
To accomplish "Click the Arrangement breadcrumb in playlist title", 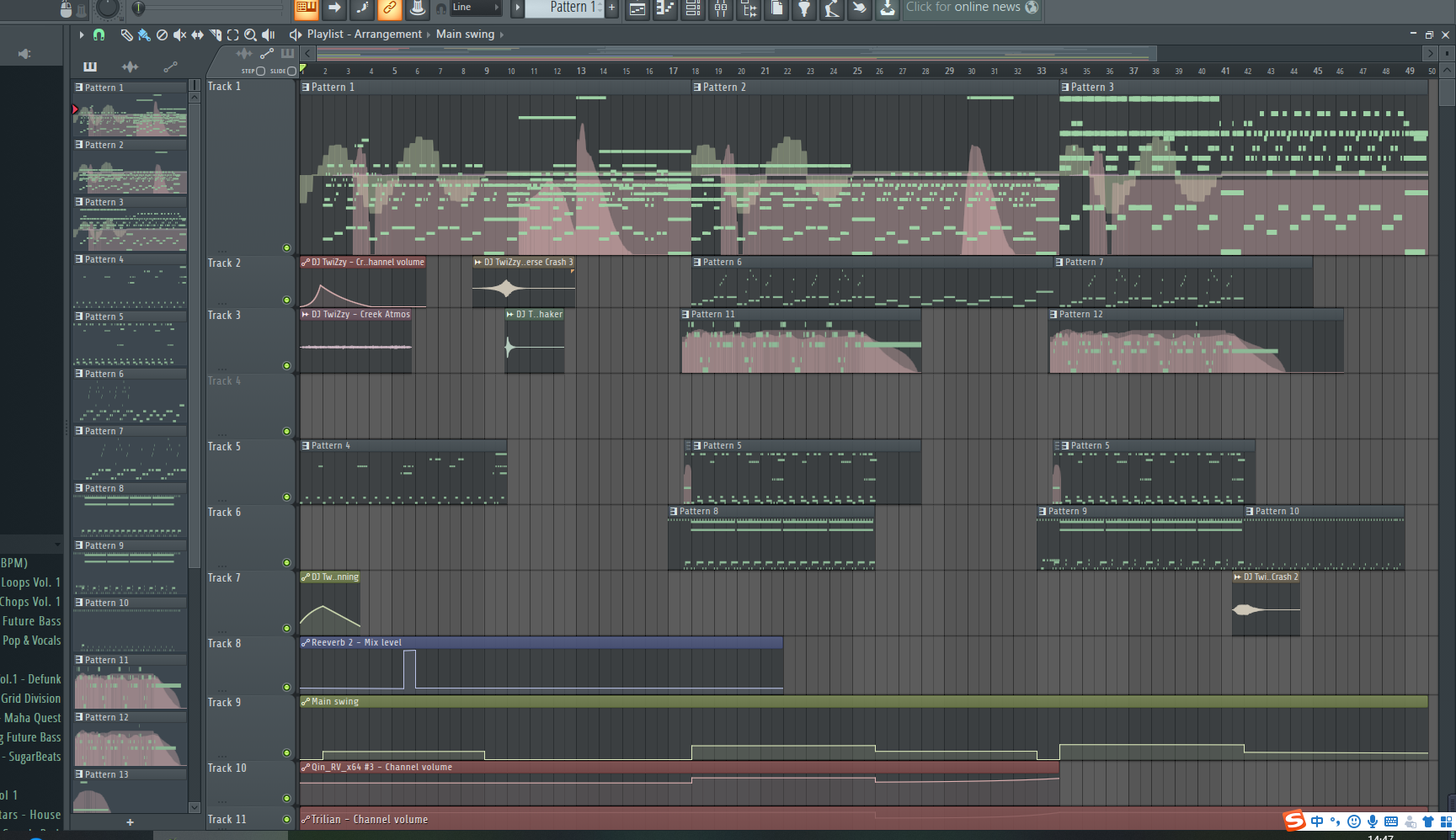I will (x=387, y=35).
